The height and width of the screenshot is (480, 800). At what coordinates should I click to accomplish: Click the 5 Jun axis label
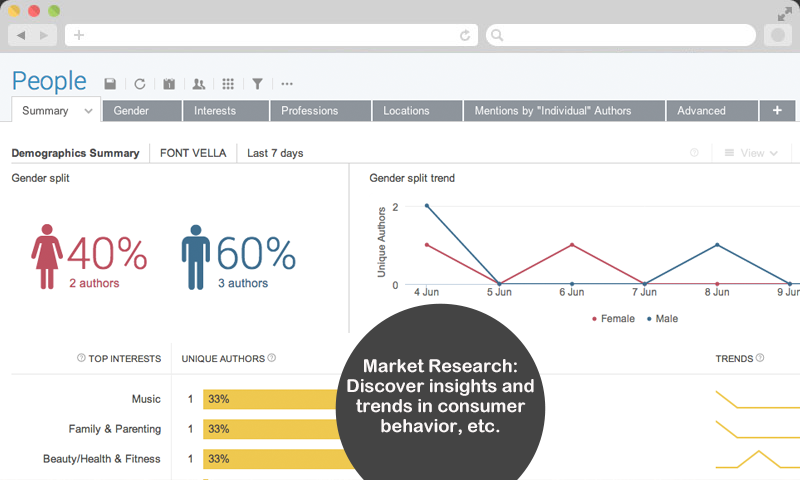499,292
